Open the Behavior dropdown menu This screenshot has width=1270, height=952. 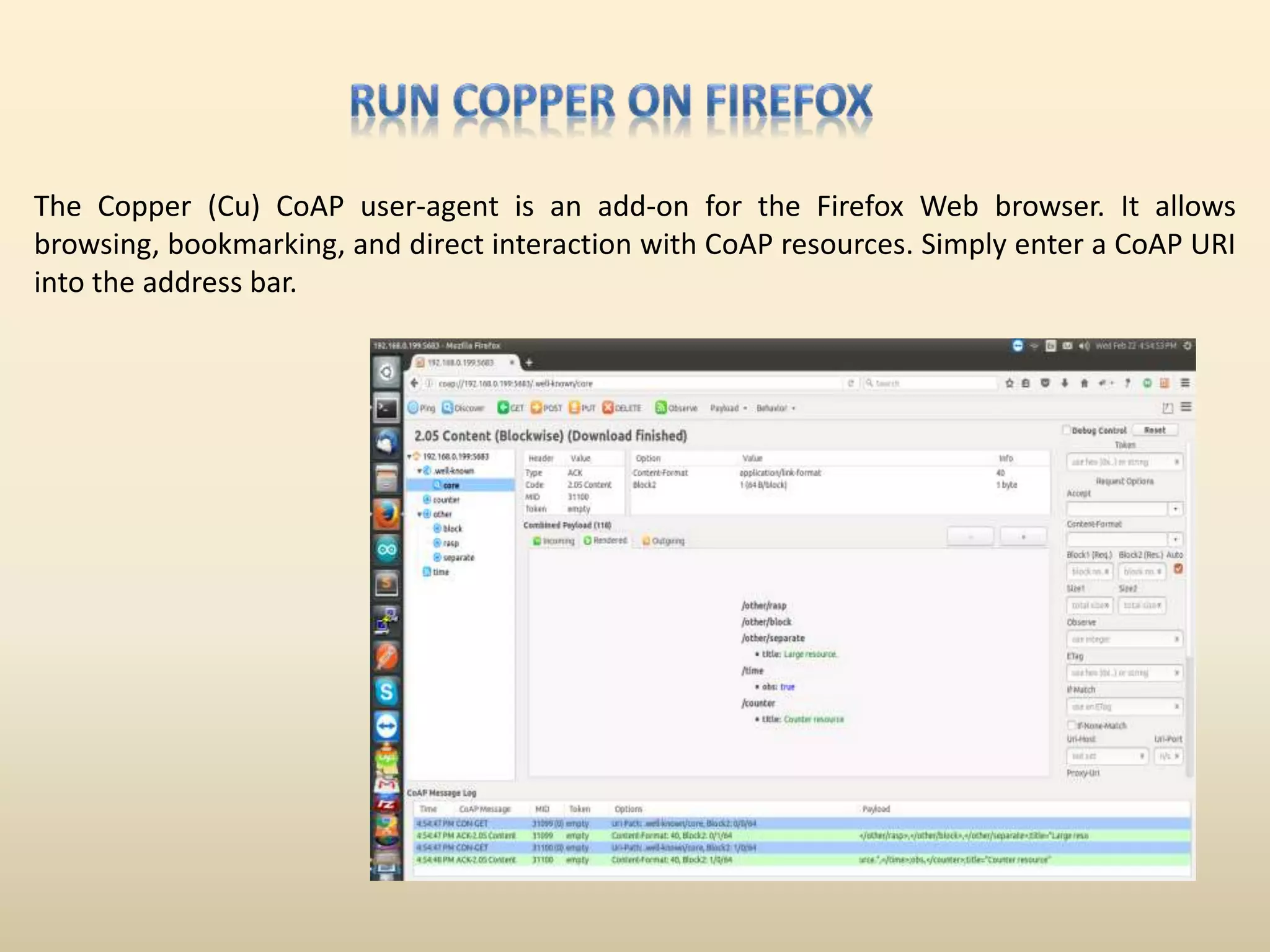pyautogui.click(x=776, y=408)
